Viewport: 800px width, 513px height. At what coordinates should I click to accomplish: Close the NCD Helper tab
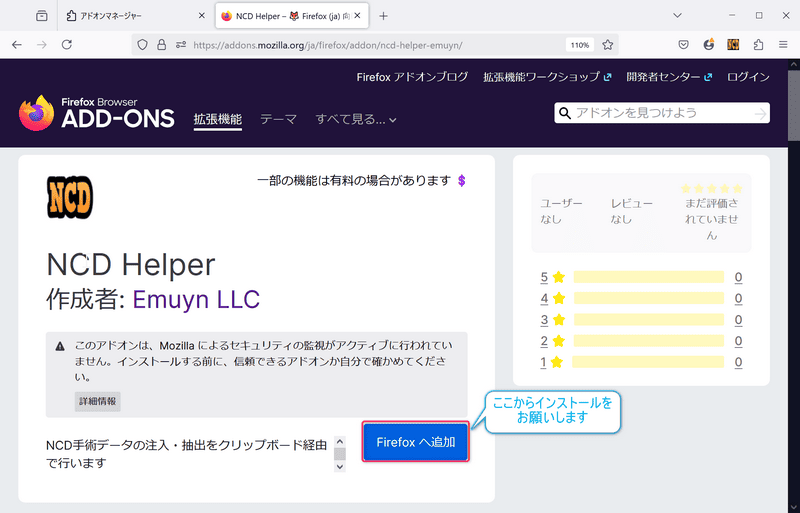(x=358, y=16)
